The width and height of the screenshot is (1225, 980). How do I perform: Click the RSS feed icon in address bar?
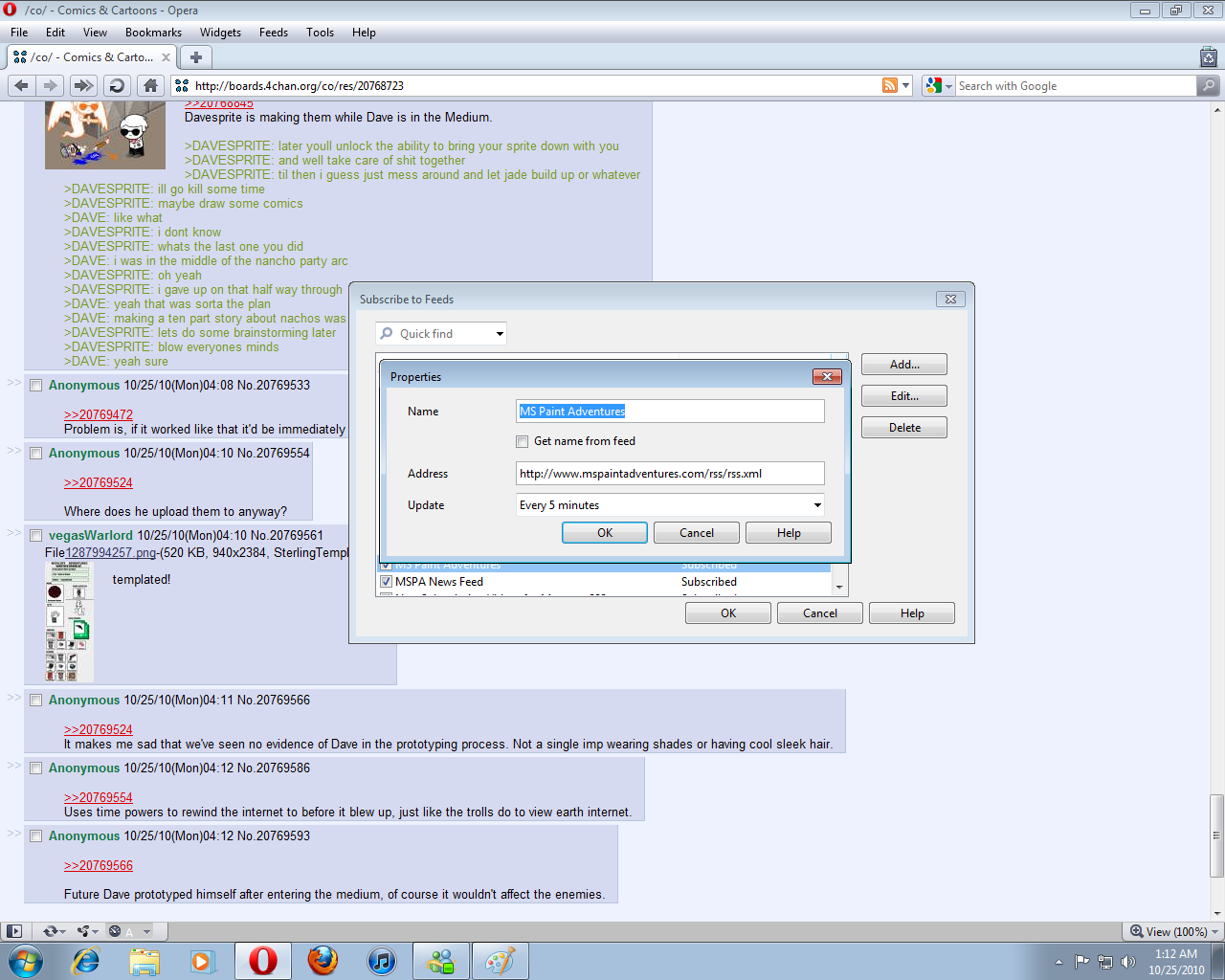pos(890,85)
